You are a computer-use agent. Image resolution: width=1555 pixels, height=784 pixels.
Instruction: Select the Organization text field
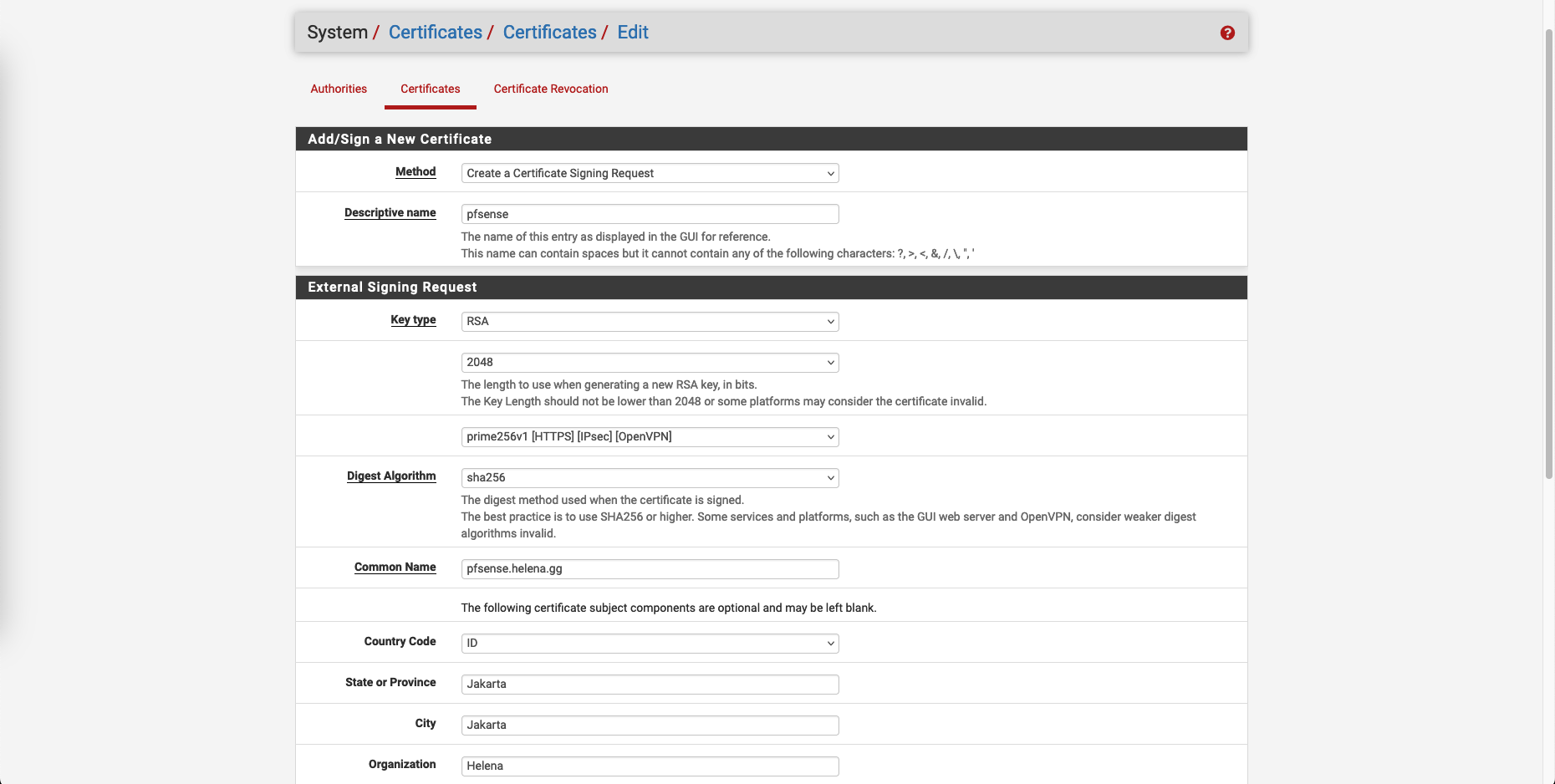tap(650, 766)
